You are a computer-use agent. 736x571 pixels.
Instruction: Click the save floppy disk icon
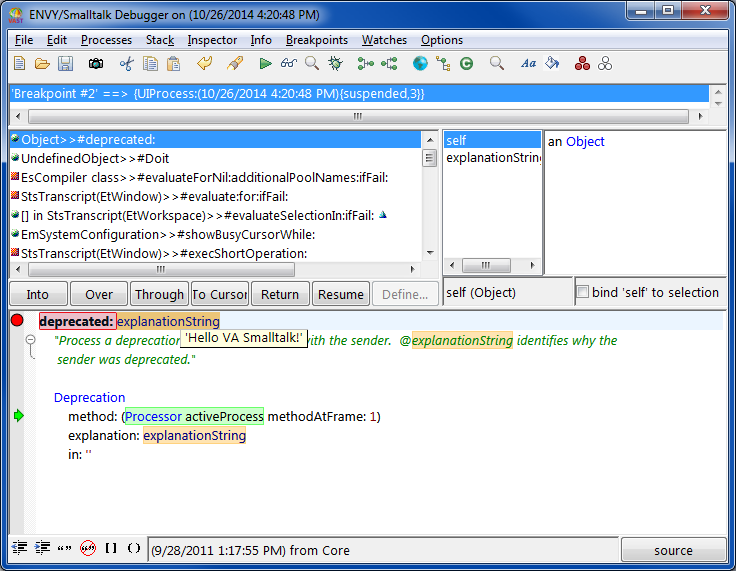click(65, 64)
